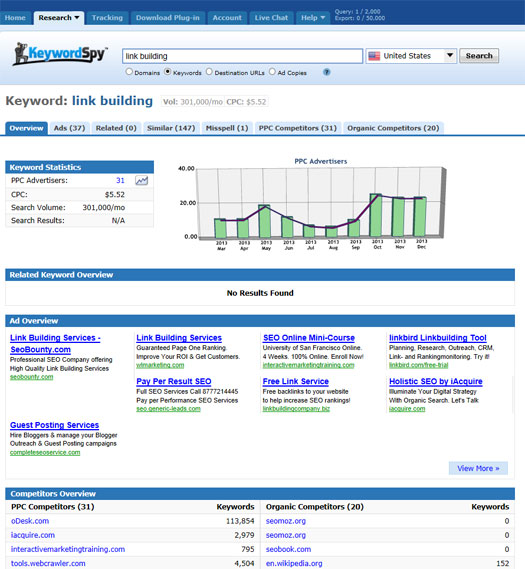Switch to Organic Competitors (20) tab

393,128
